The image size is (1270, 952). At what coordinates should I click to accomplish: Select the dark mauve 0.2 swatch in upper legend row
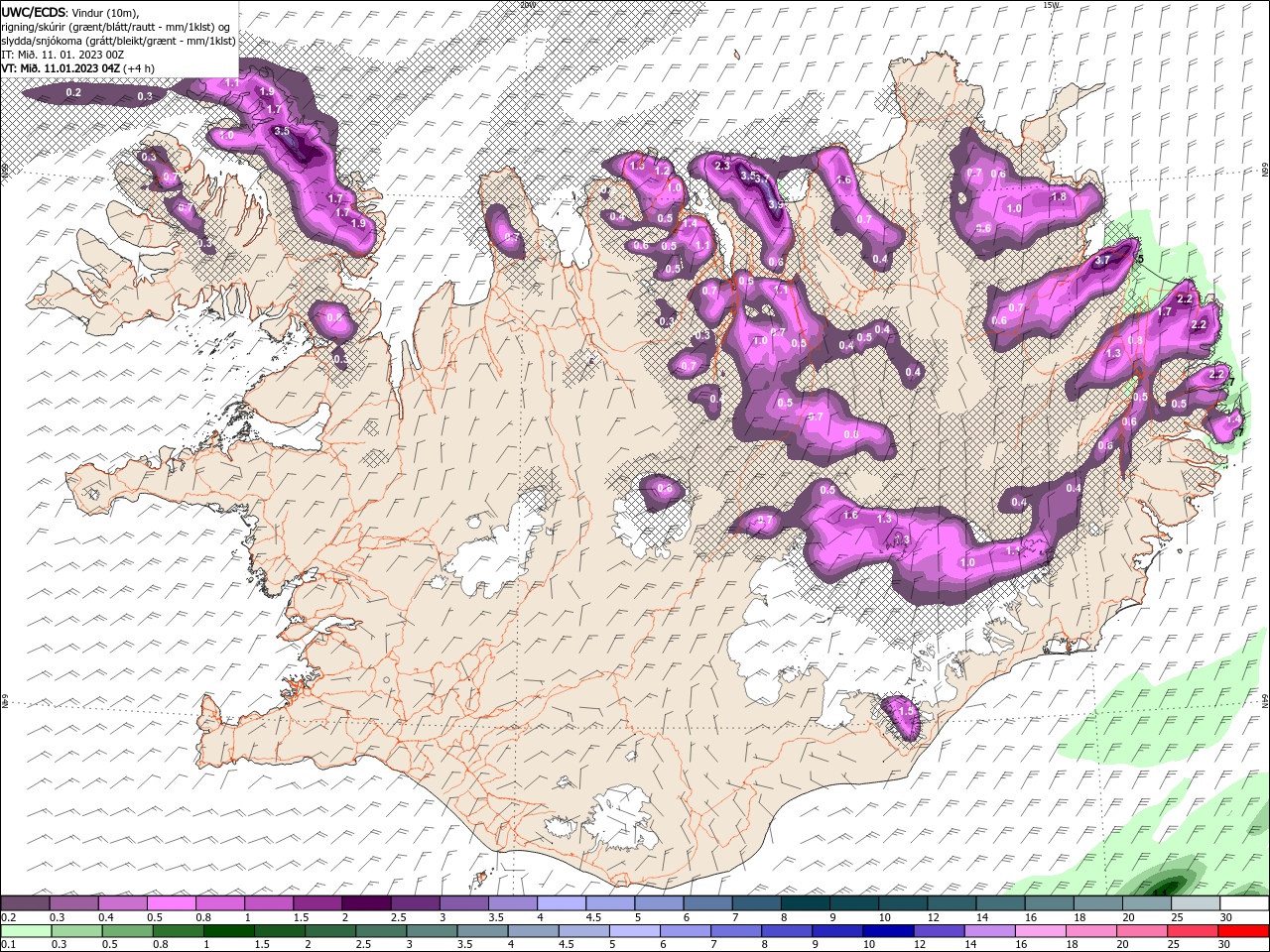point(25,903)
